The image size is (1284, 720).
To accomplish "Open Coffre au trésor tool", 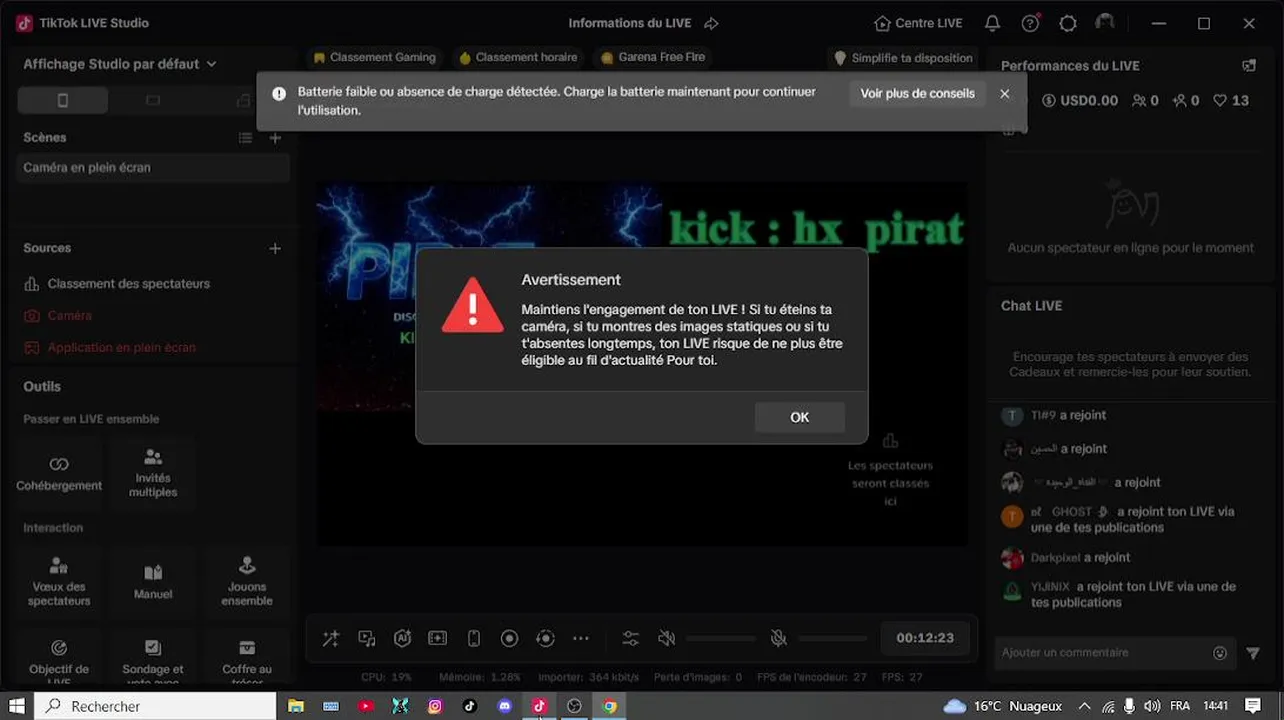I will coord(247,661).
